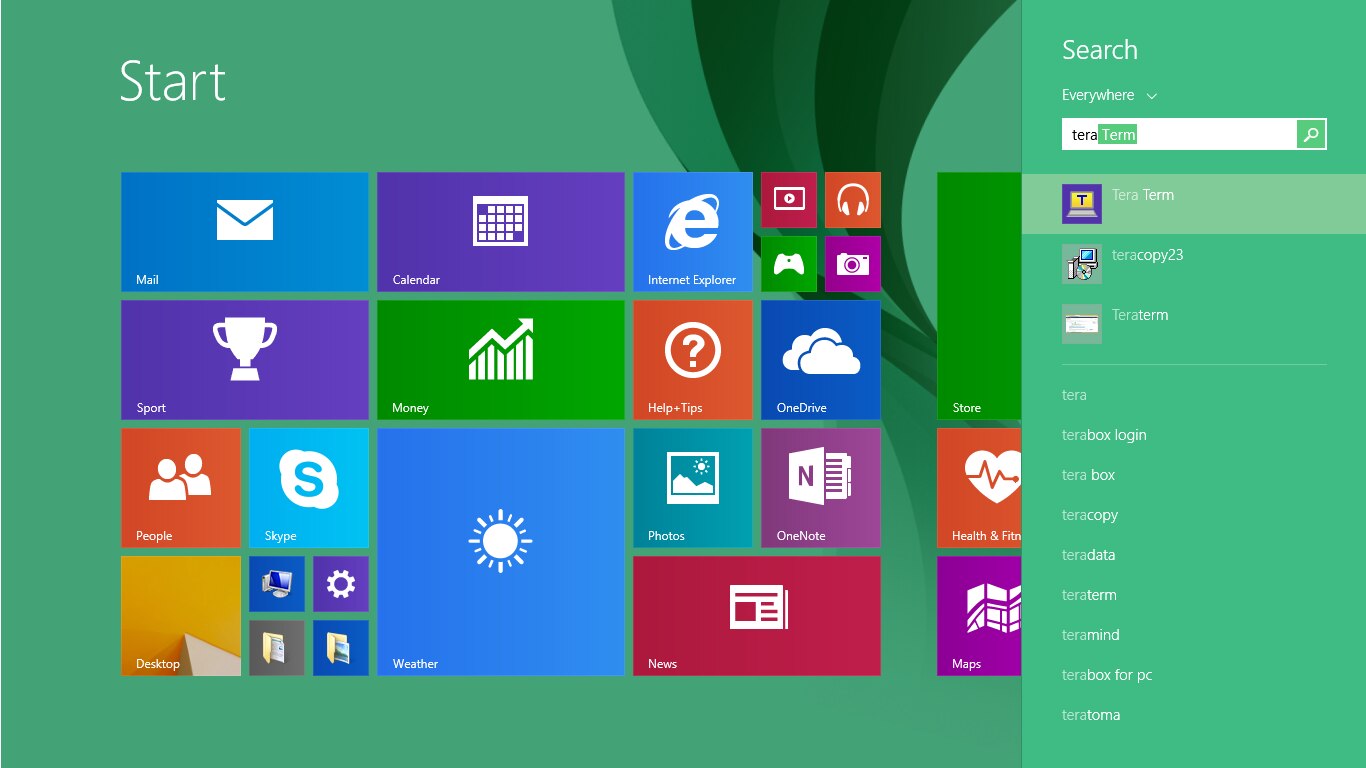The height and width of the screenshot is (768, 1366).
Task: Open the This PC computer tile
Action: tap(277, 584)
